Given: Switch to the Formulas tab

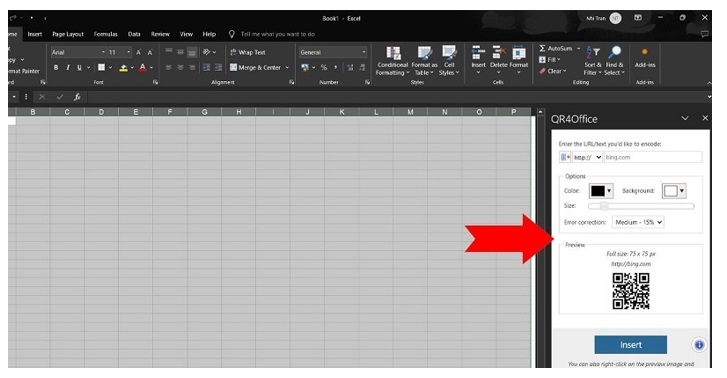Looking at the screenshot, I should 105,34.
